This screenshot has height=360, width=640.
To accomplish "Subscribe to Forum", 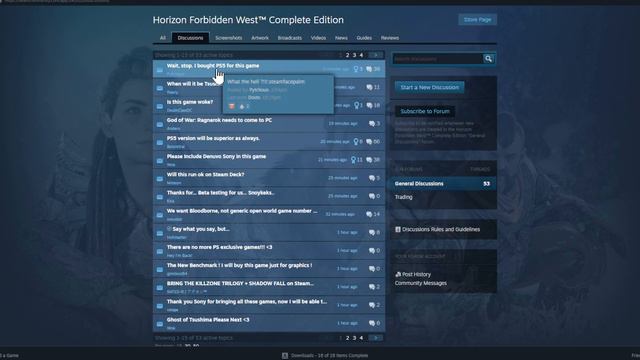I will [425, 111].
